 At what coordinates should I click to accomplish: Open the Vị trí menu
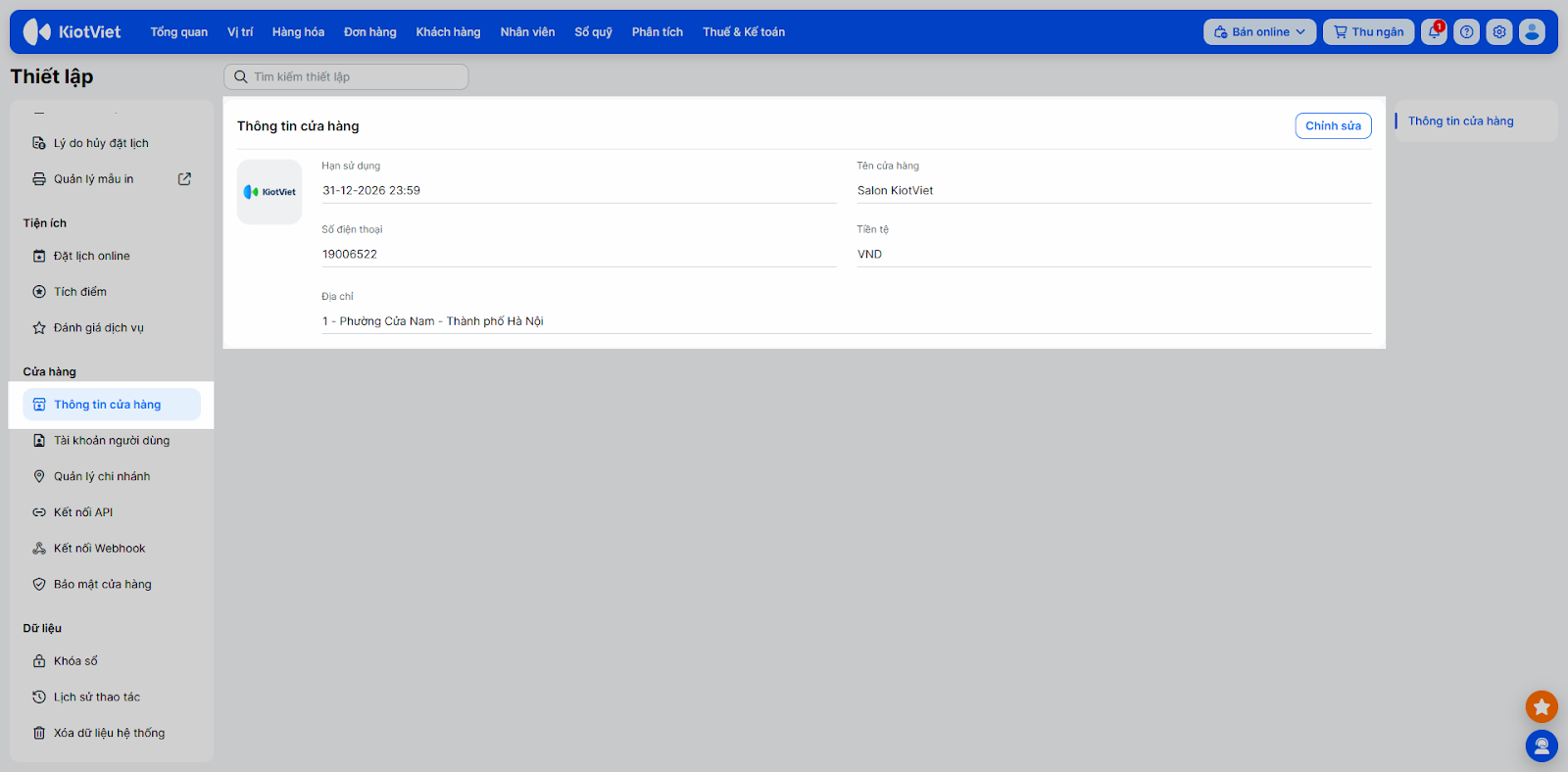pyautogui.click(x=240, y=32)
